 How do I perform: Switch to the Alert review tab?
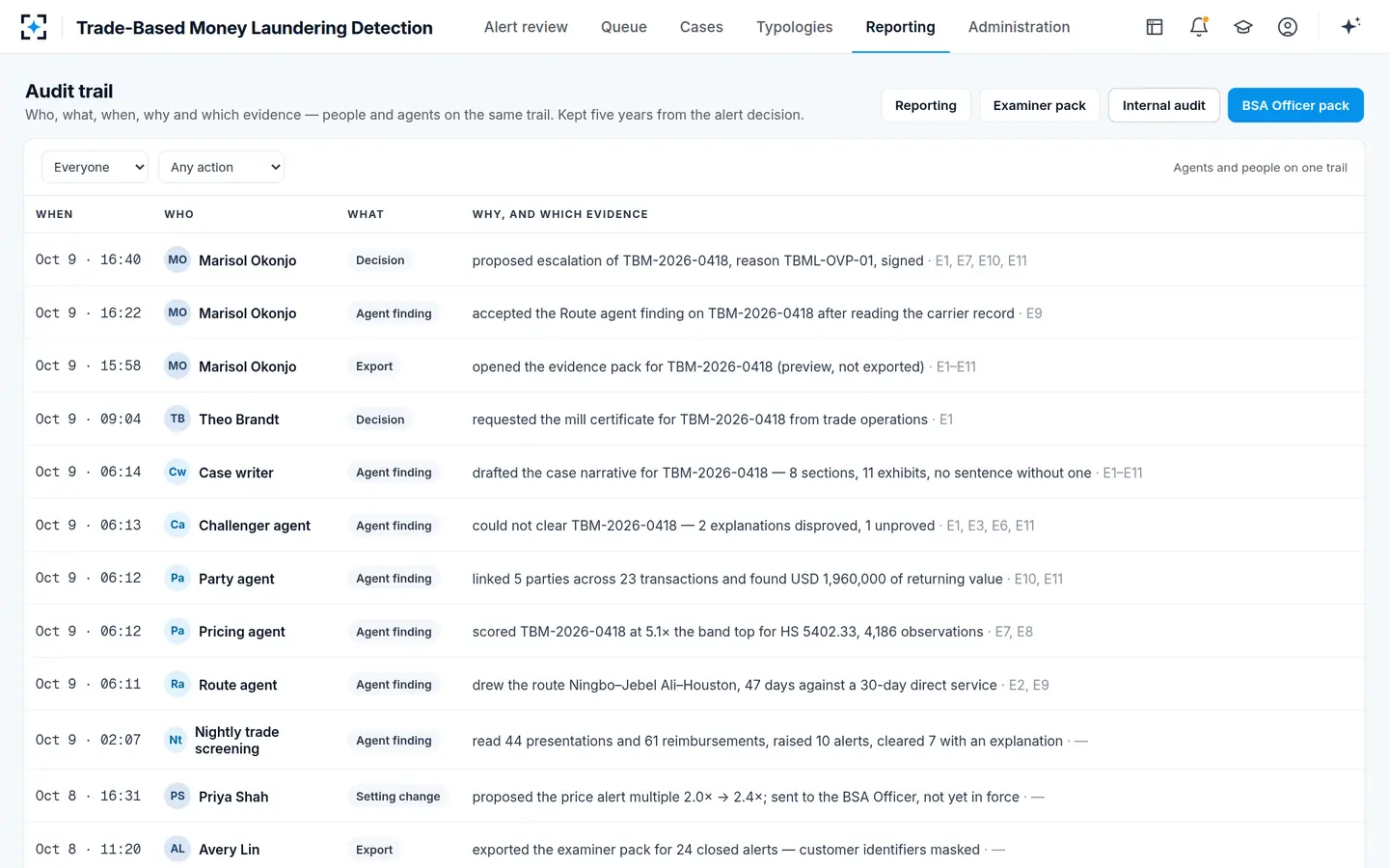click(x=526, y=27)
